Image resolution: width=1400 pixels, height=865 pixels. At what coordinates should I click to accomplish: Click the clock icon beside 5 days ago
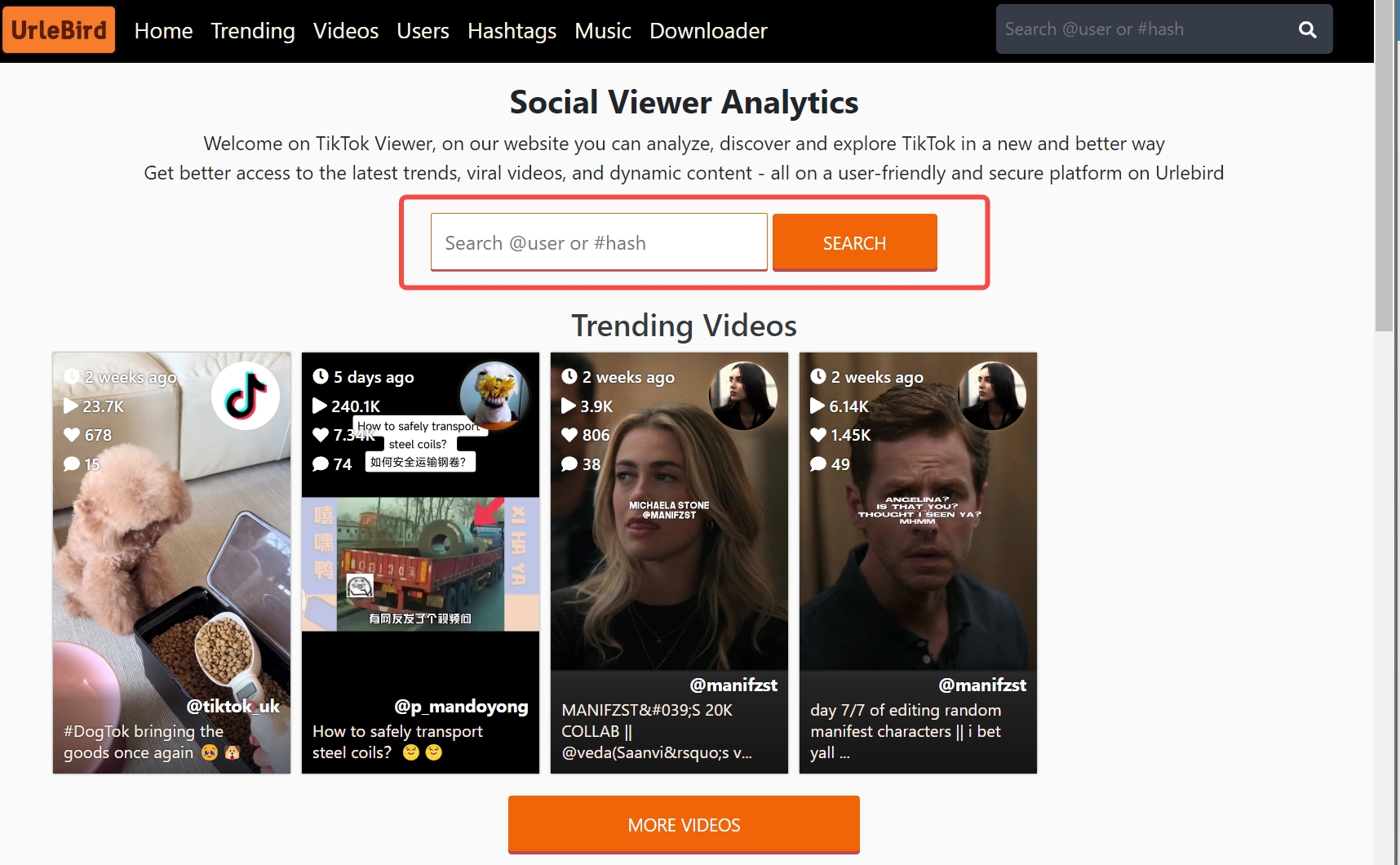[321, 376]
